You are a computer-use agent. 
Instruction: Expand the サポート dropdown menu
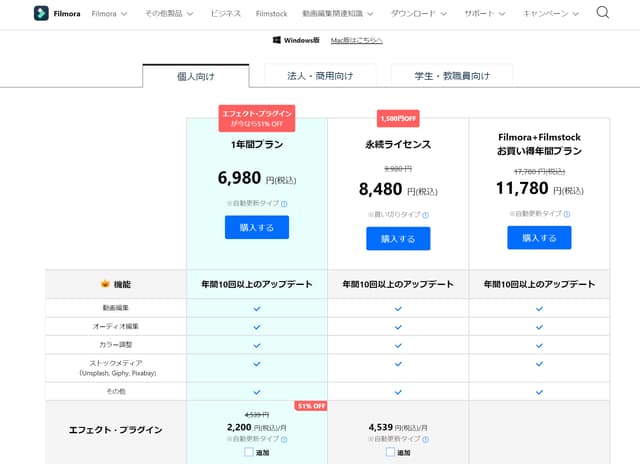click(485, 13)
